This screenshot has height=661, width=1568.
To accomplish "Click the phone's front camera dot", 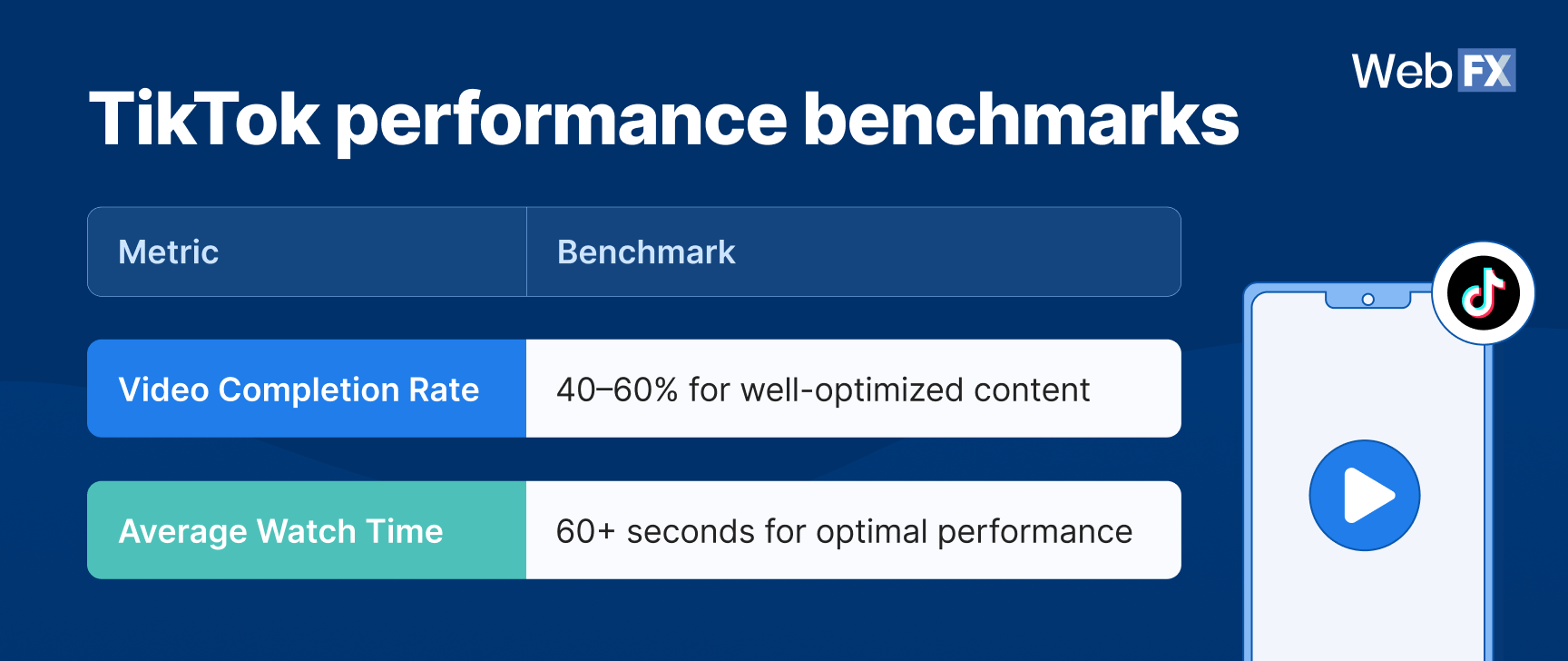I will click(x=1367, y=300).
